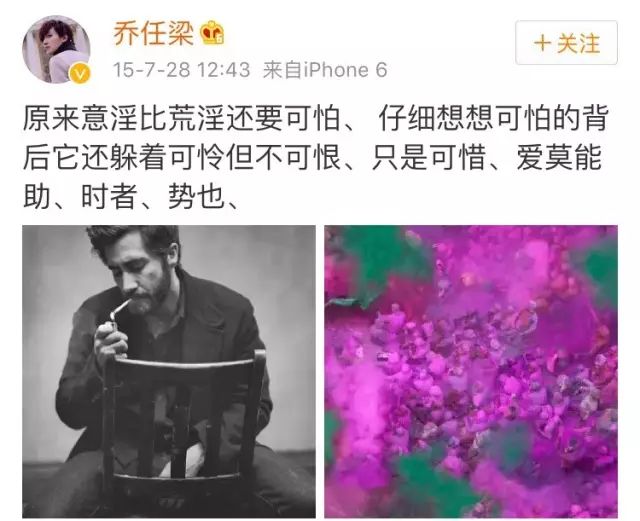Open the 来自iPhone 6 source link
The height and width of the screenshot is (521, 640).
(x=325, y=70)
